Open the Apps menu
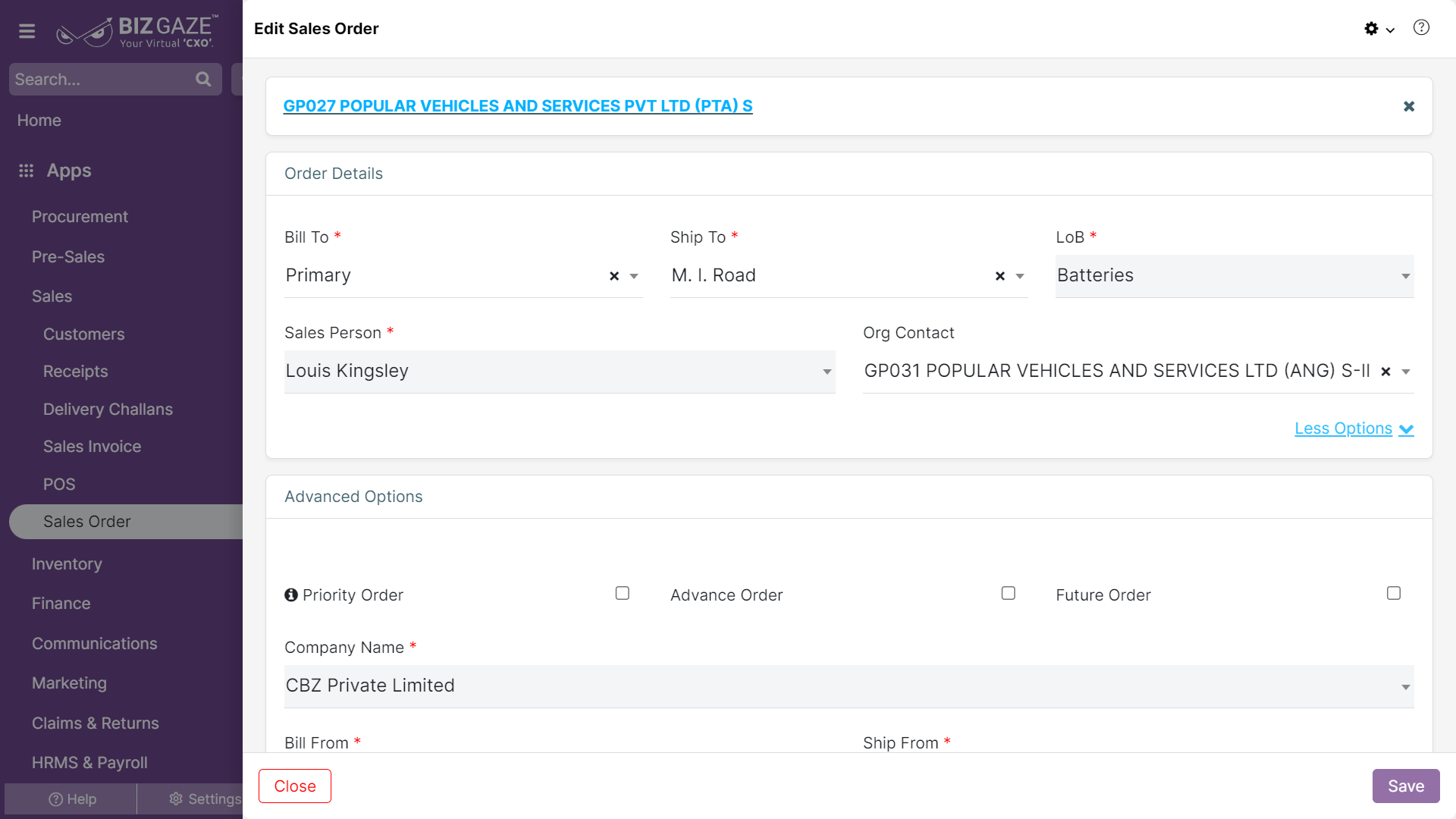 (69, 171)
